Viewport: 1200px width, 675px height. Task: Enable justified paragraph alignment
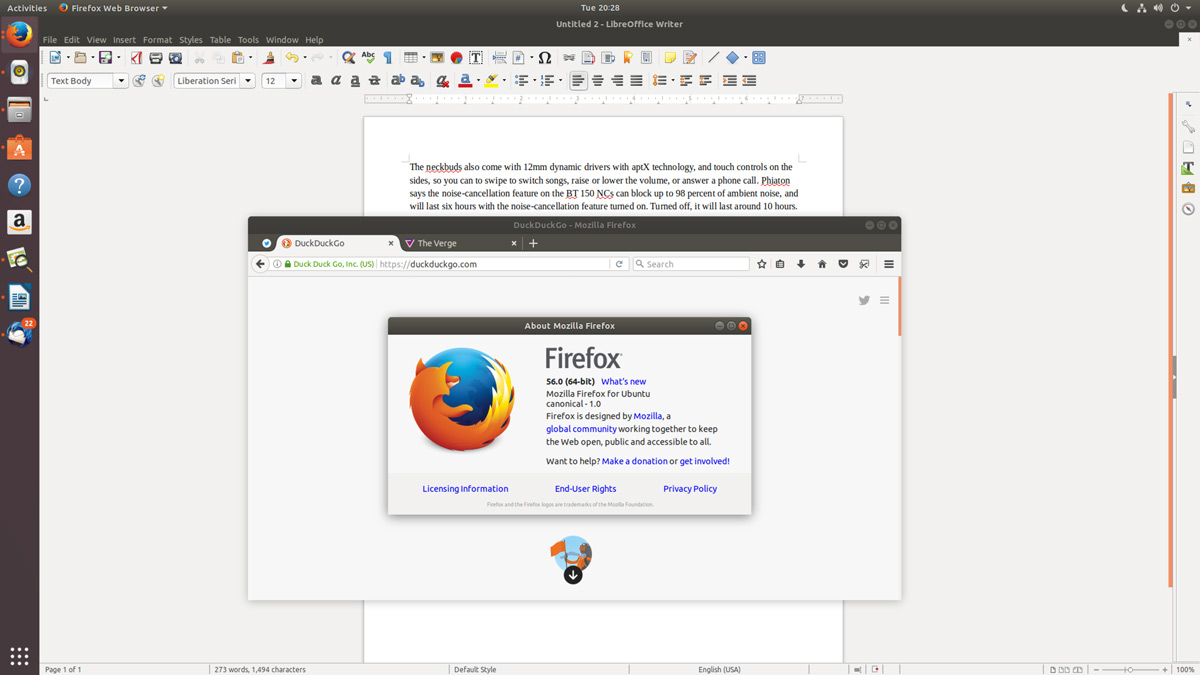pos(636,81)
